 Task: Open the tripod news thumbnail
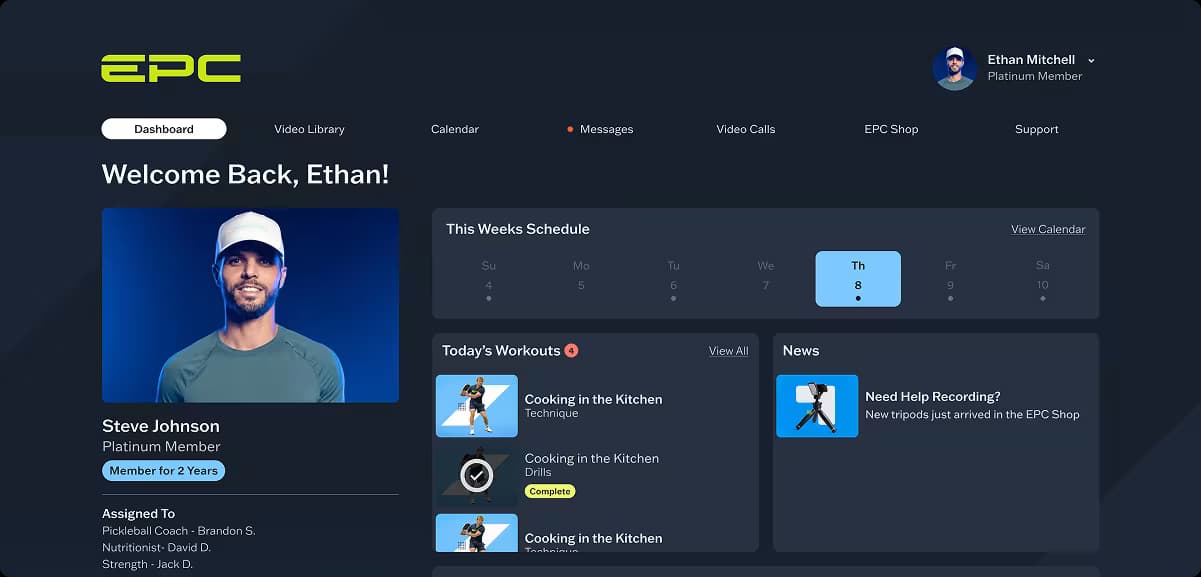pos(817,406)
